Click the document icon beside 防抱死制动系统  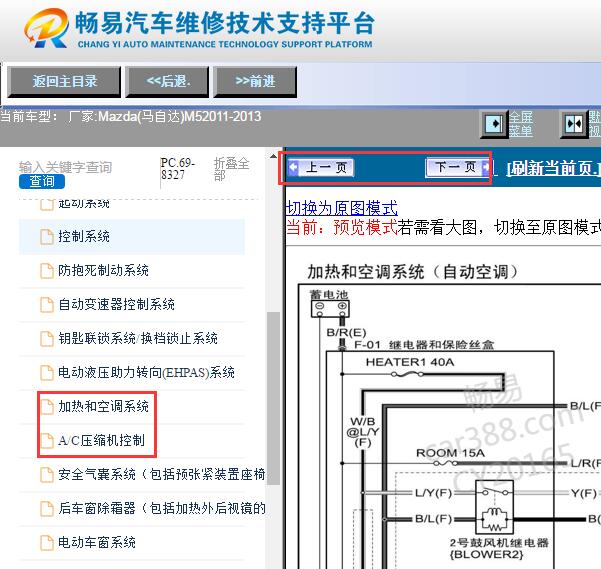coord(47,271)
